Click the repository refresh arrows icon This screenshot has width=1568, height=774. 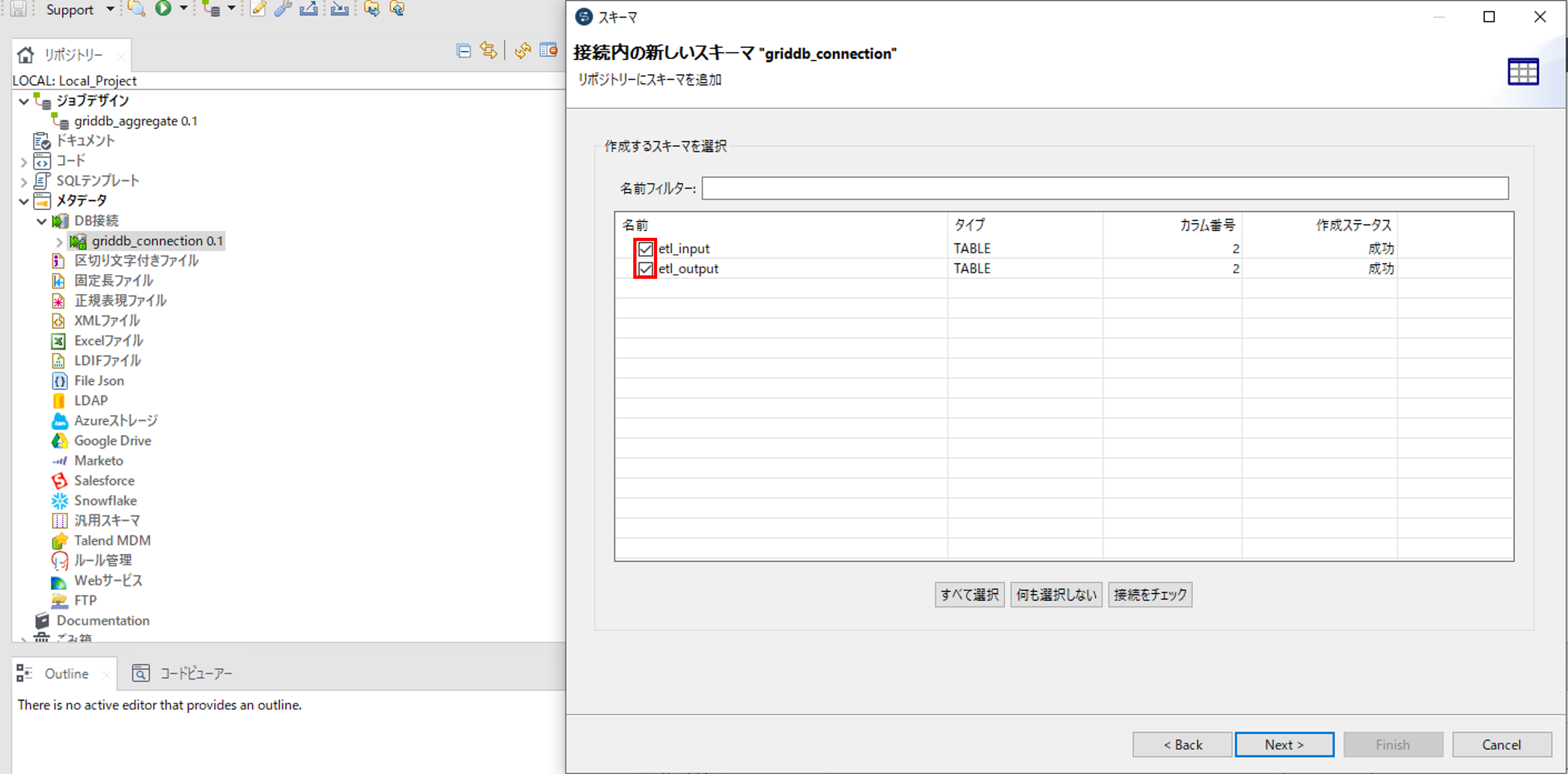pyautogui.click(x=522, y=51)
